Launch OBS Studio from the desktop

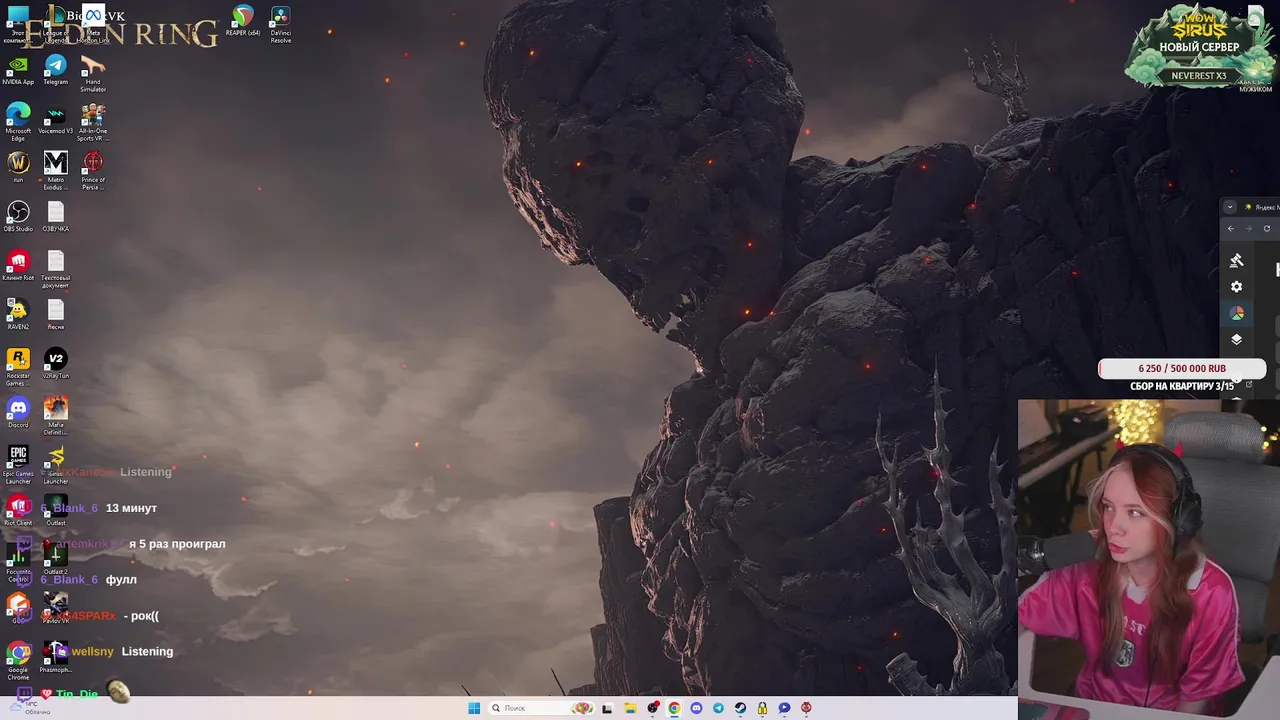coord(18,216)
